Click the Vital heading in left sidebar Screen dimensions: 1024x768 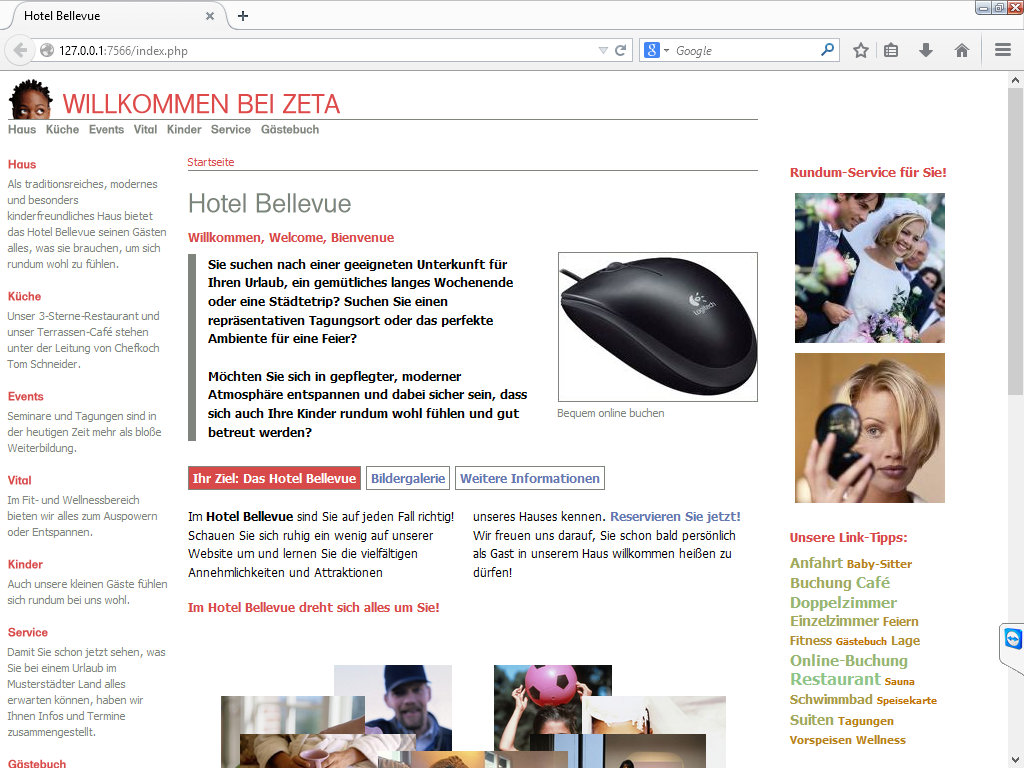[x=20, y=481]
